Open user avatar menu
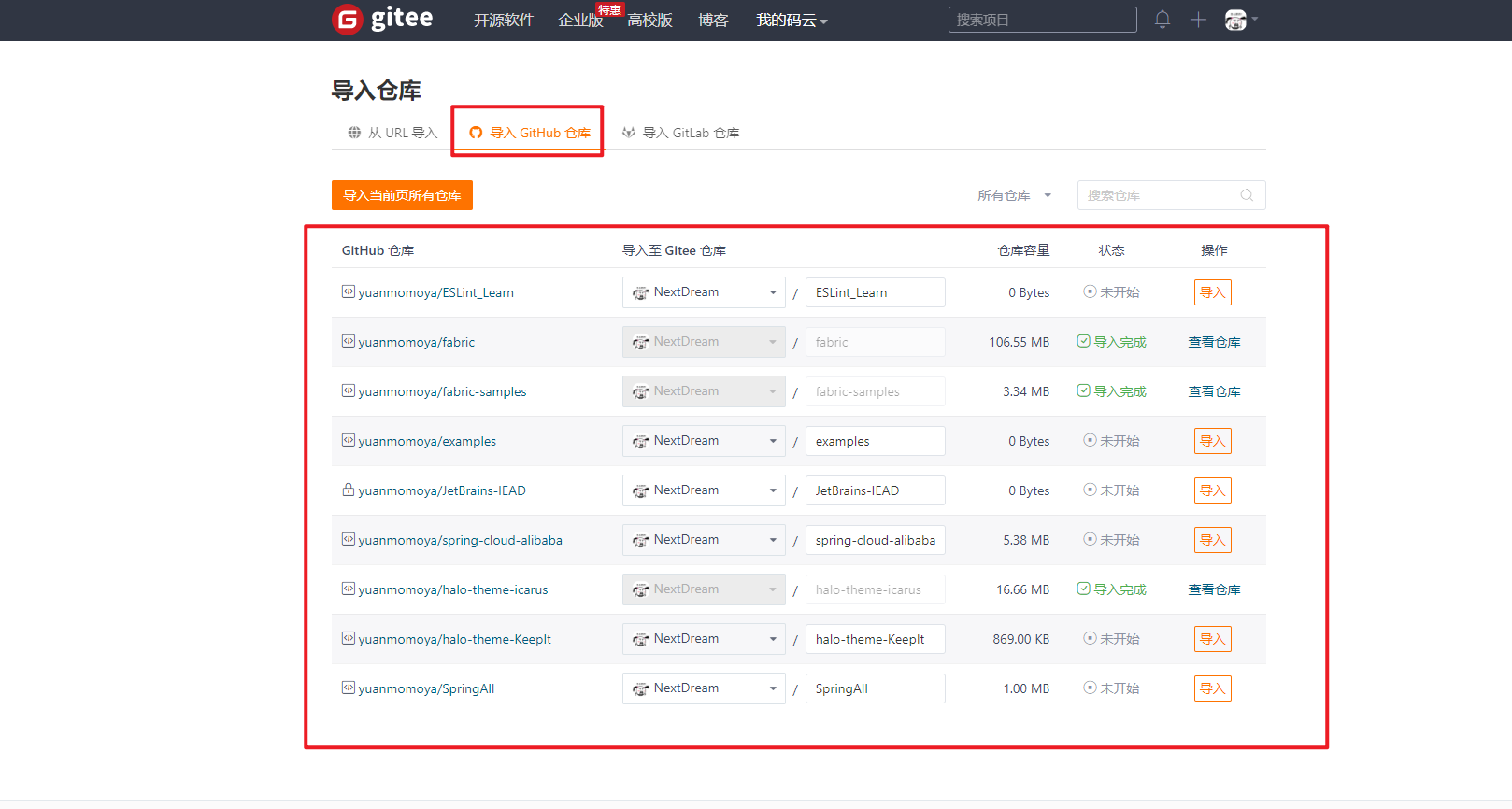1512x809 pixels. (x=1241, y=20)
